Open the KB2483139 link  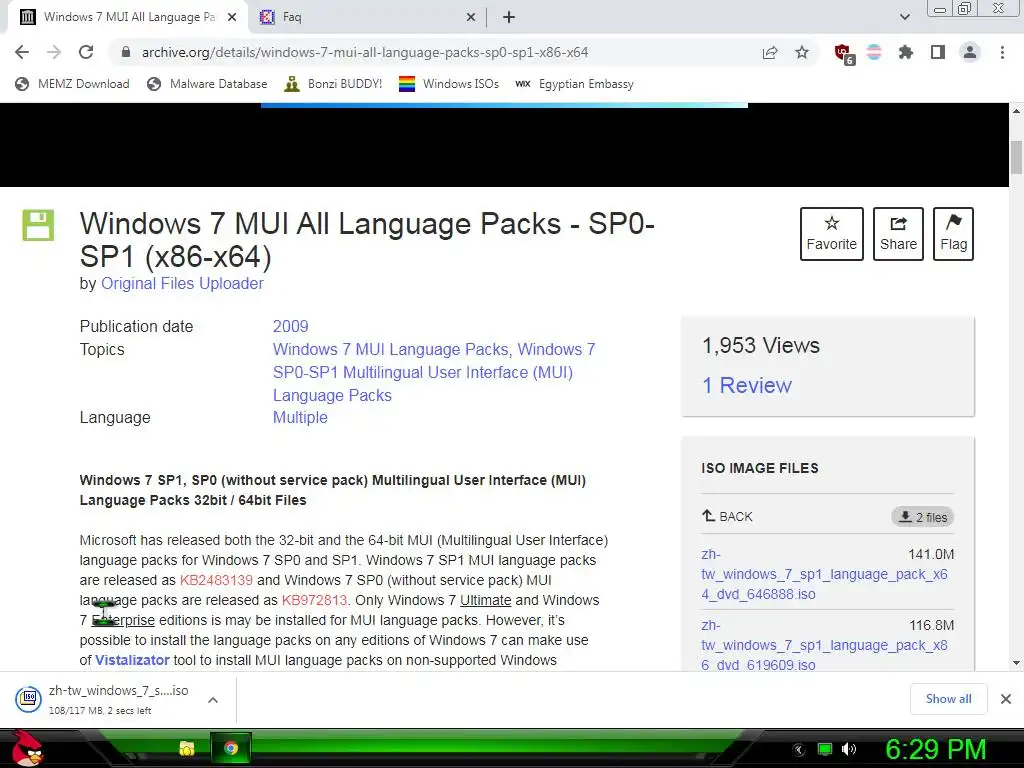(x=216, y=580)
